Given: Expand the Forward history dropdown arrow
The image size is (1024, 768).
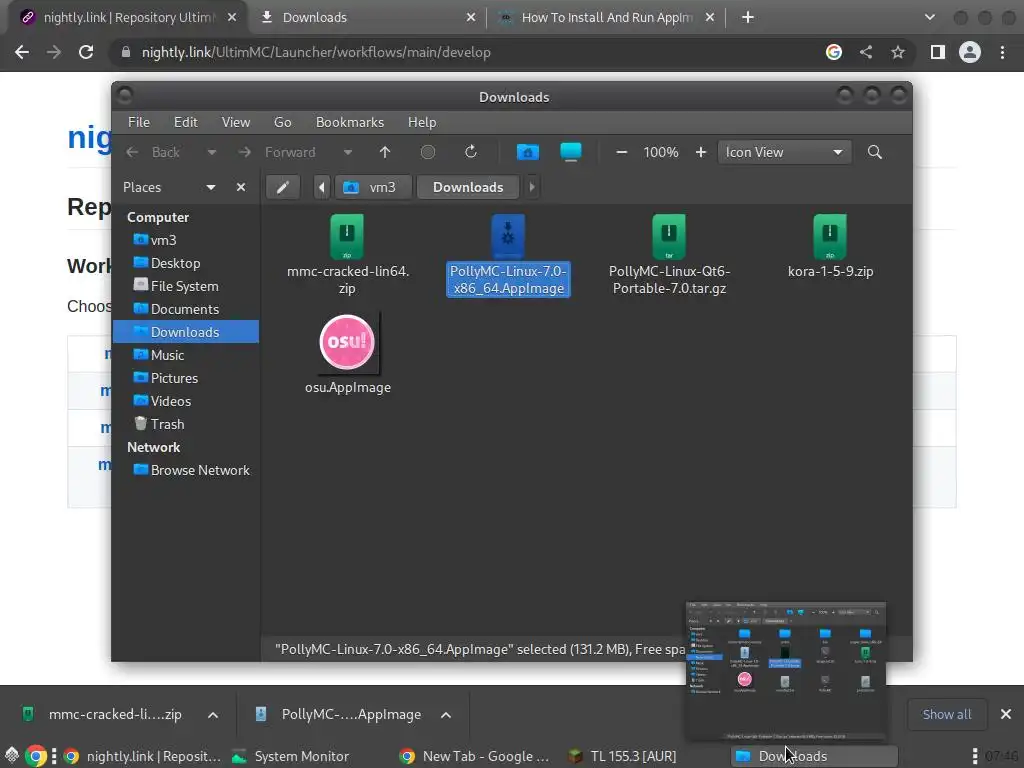Looking at the screenshot, I should (348, 152).
